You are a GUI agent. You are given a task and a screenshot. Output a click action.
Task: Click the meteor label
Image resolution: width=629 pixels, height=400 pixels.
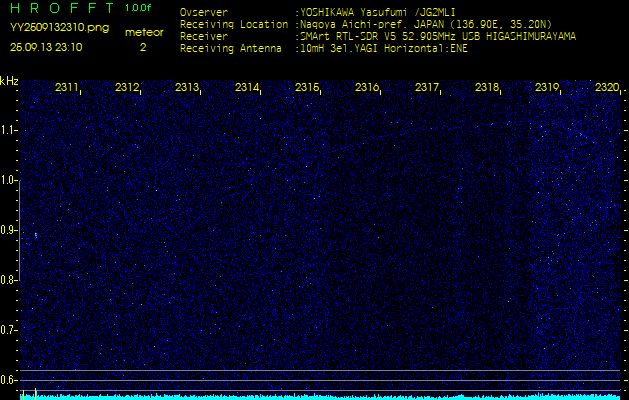[x=144, y=33]
